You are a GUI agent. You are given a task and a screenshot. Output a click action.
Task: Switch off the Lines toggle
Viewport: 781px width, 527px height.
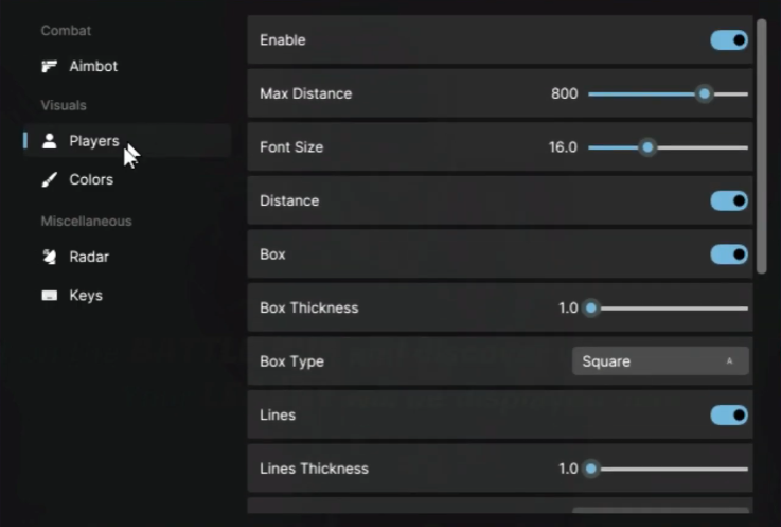pyautogui.click(x=729, y=415)
